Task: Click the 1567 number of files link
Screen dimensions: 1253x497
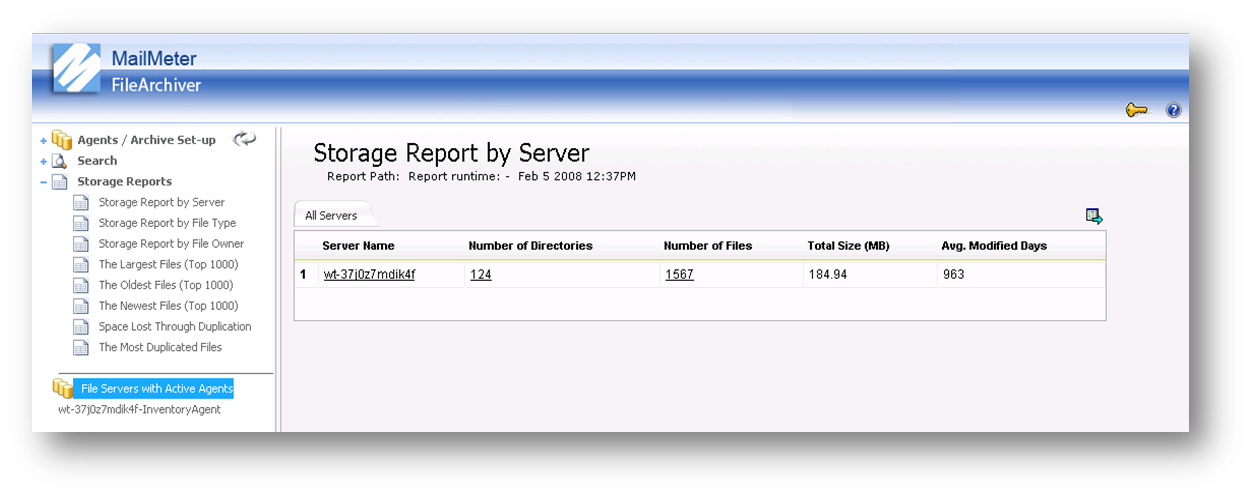Action: click(679, 275)
